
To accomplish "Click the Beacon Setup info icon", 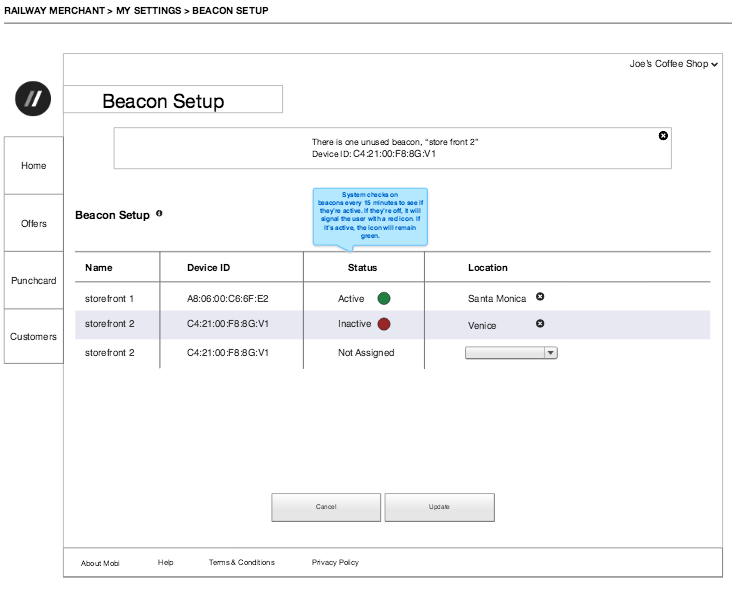I will point(160,214).
